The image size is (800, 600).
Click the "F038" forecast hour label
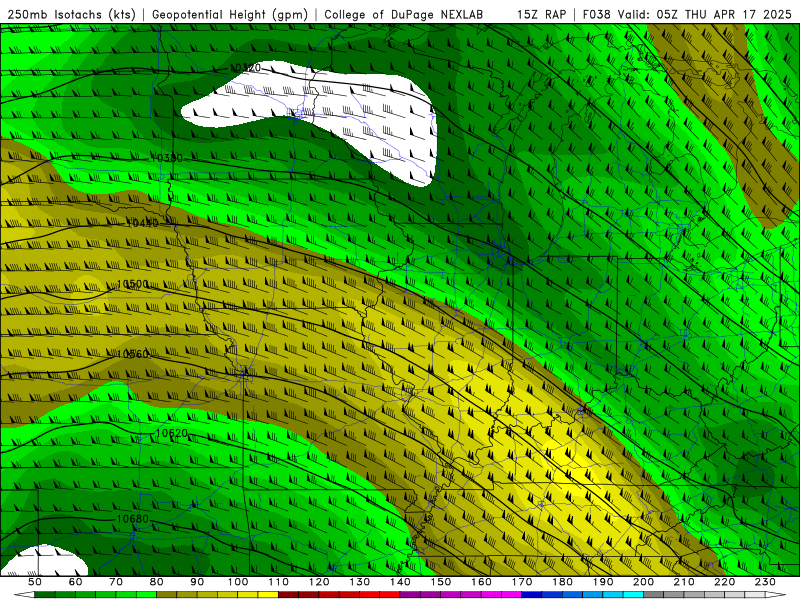pyautogui.click(x=596, y=14)
